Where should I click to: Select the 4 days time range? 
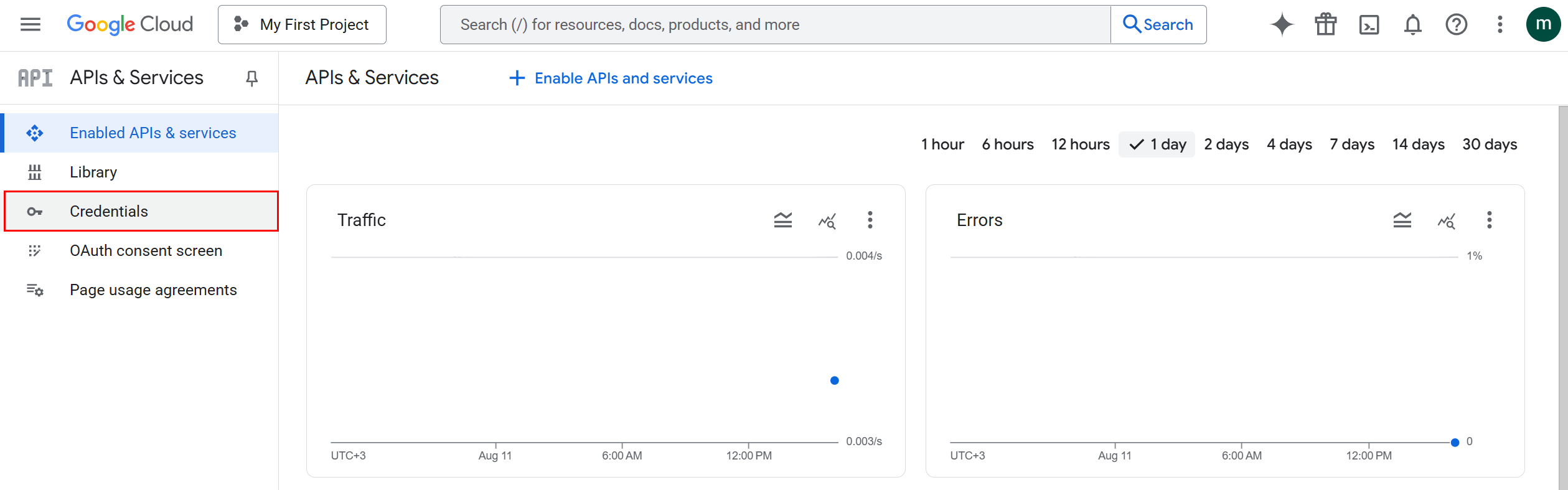(x=1289, y=144)
